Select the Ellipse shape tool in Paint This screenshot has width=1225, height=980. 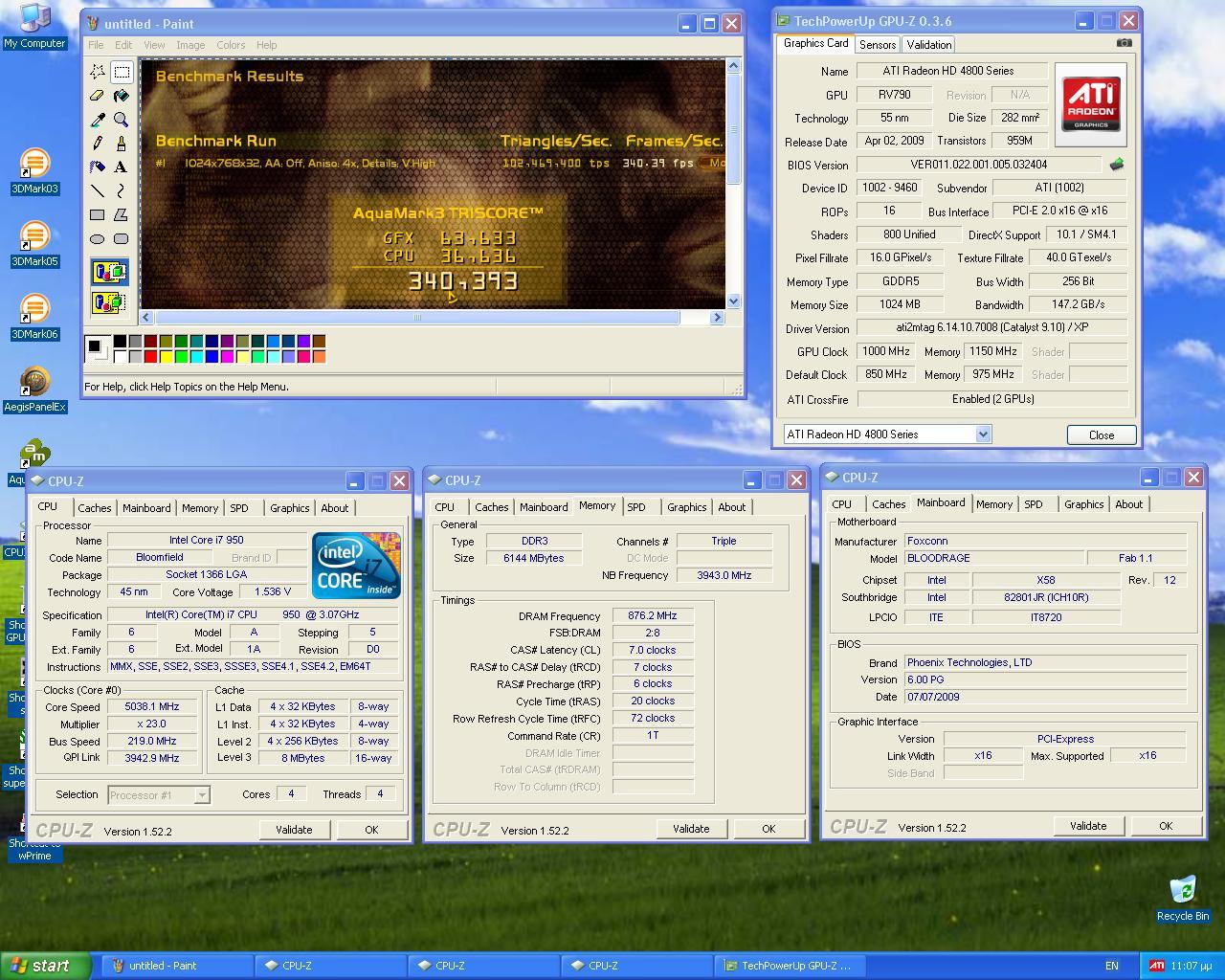click(x=98, y=239)
